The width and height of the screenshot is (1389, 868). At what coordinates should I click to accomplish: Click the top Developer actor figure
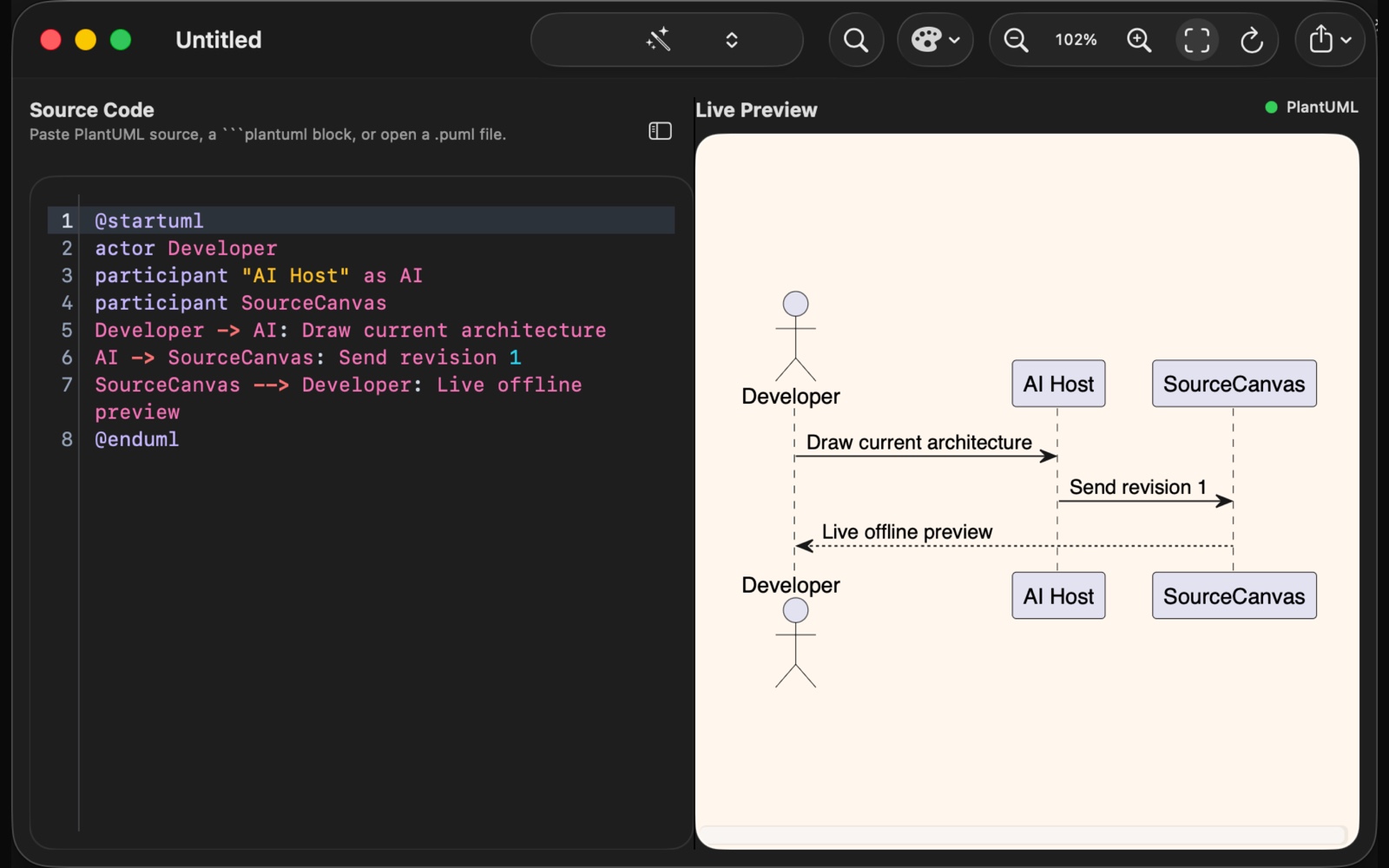click(795, 337)
